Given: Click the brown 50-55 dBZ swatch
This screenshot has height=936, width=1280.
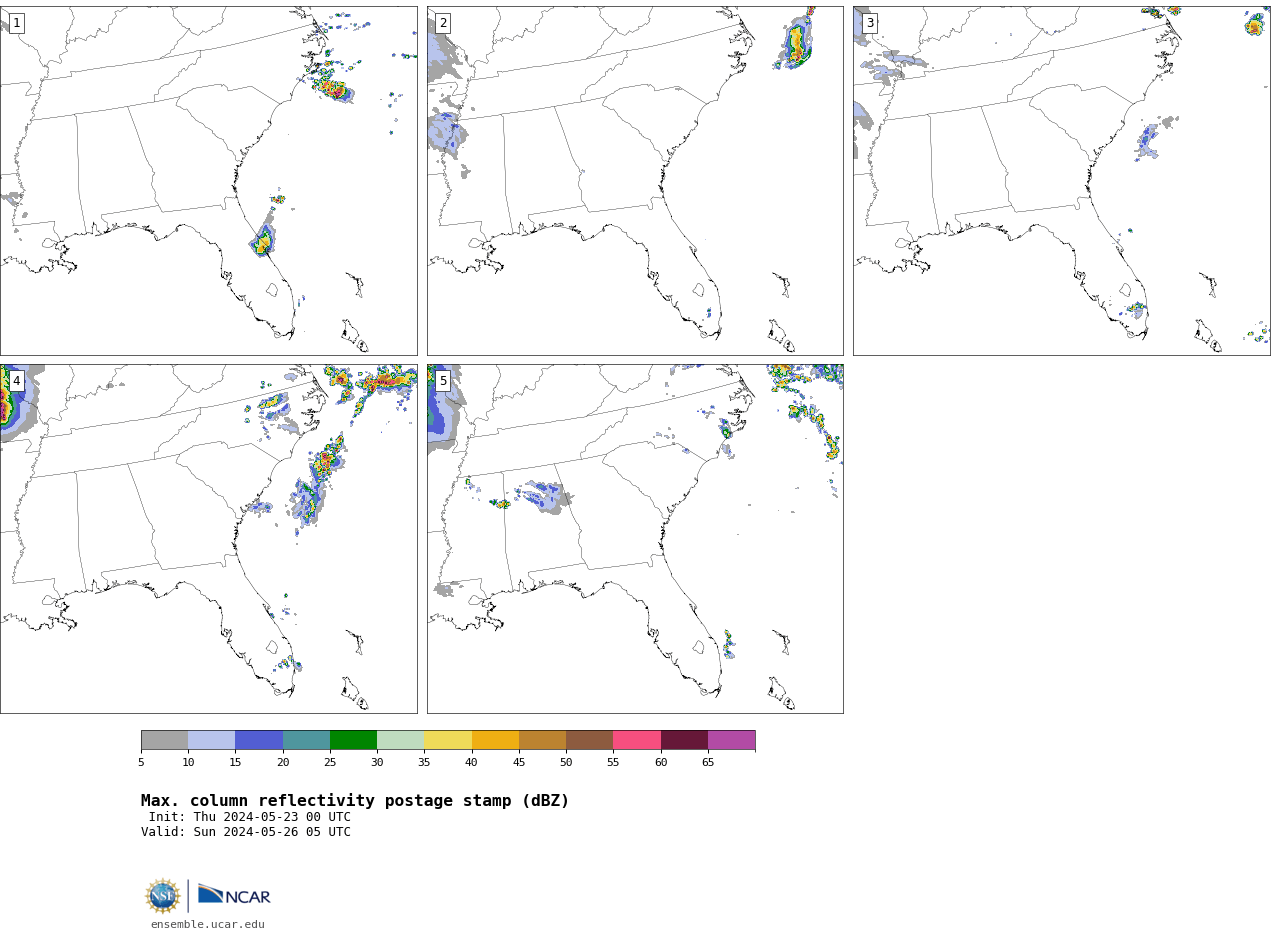Looking at the screenshot, I should 590,740.
